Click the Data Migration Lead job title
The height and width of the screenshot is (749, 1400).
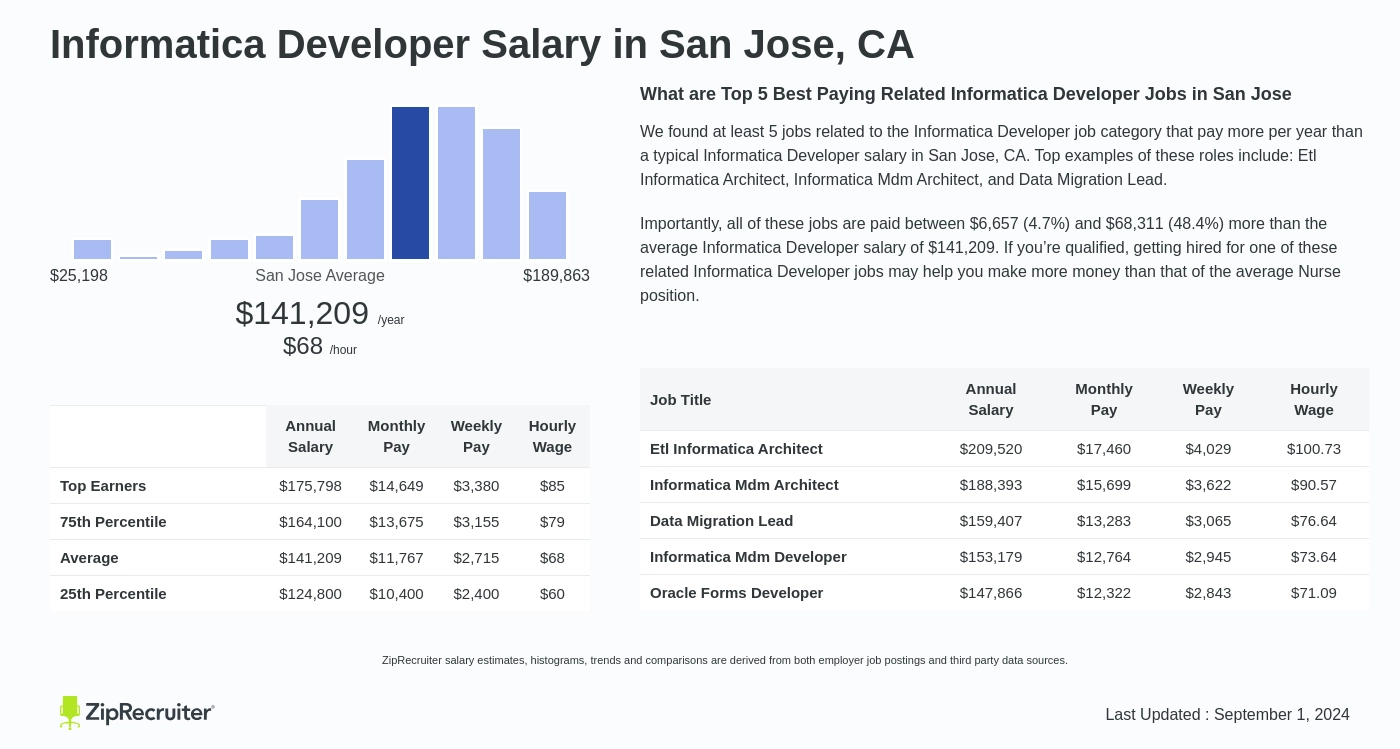[721, 520]
